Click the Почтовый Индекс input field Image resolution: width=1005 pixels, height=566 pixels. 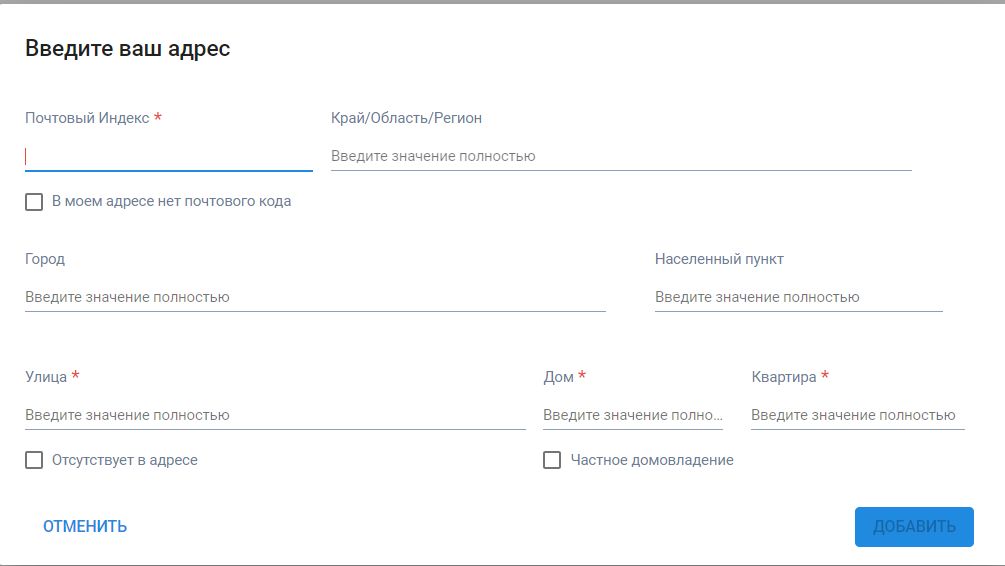[x=169, y=156]
